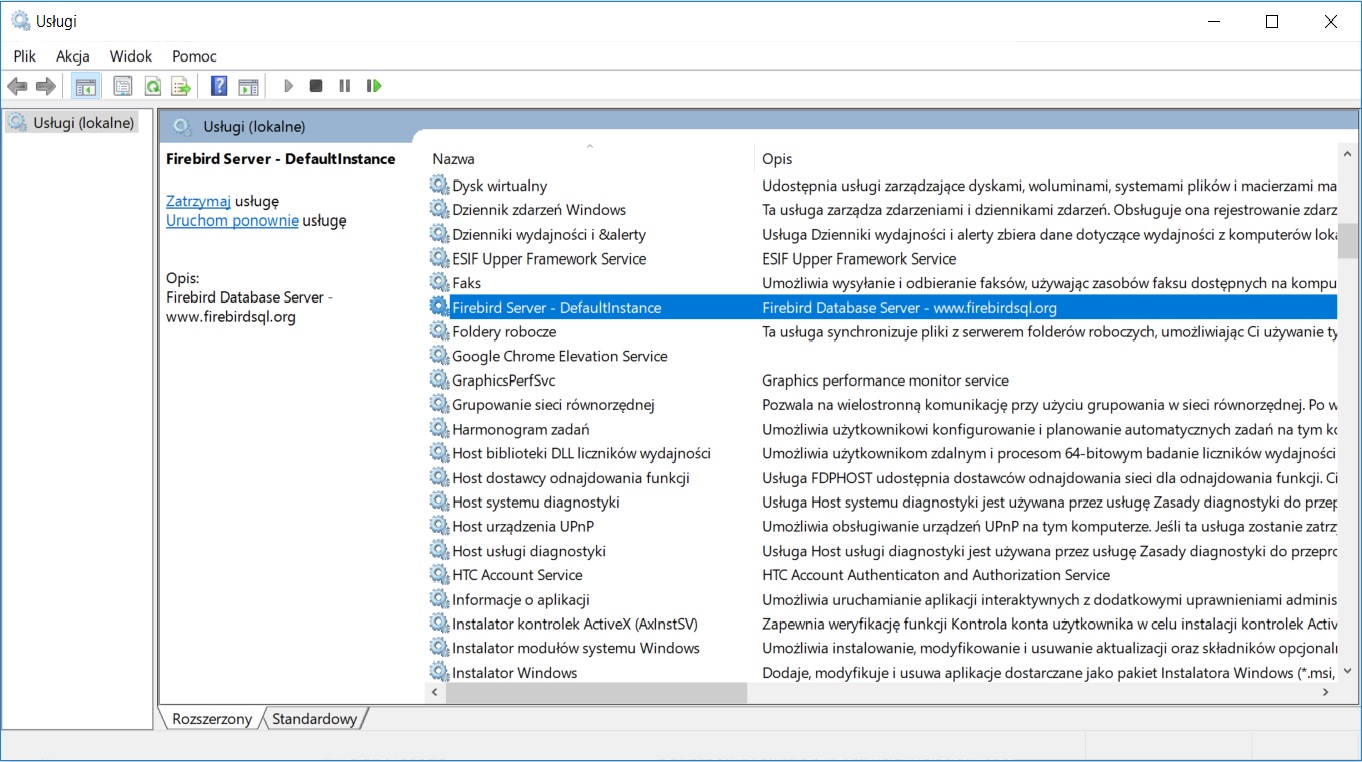Open the Help toolbar icon

pyautogui.click(x=219, y=87)
